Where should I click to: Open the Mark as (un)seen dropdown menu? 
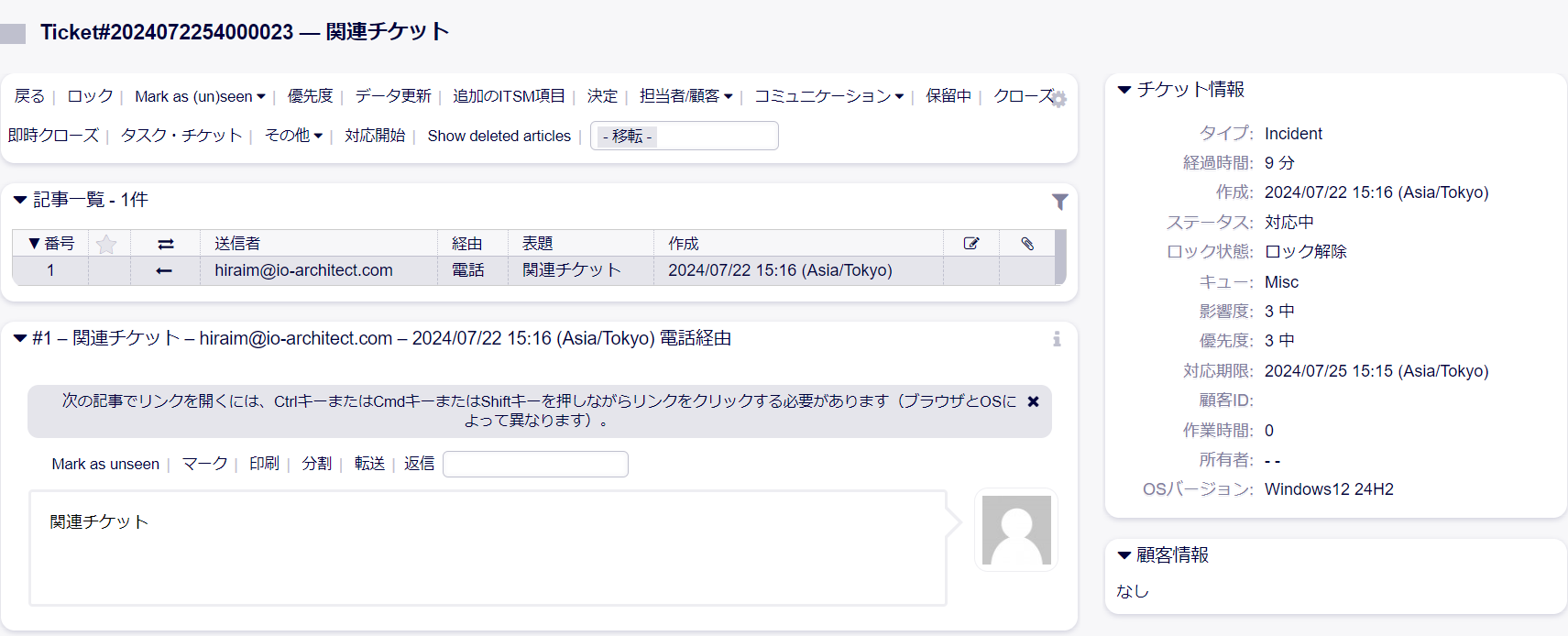[200, 96]
